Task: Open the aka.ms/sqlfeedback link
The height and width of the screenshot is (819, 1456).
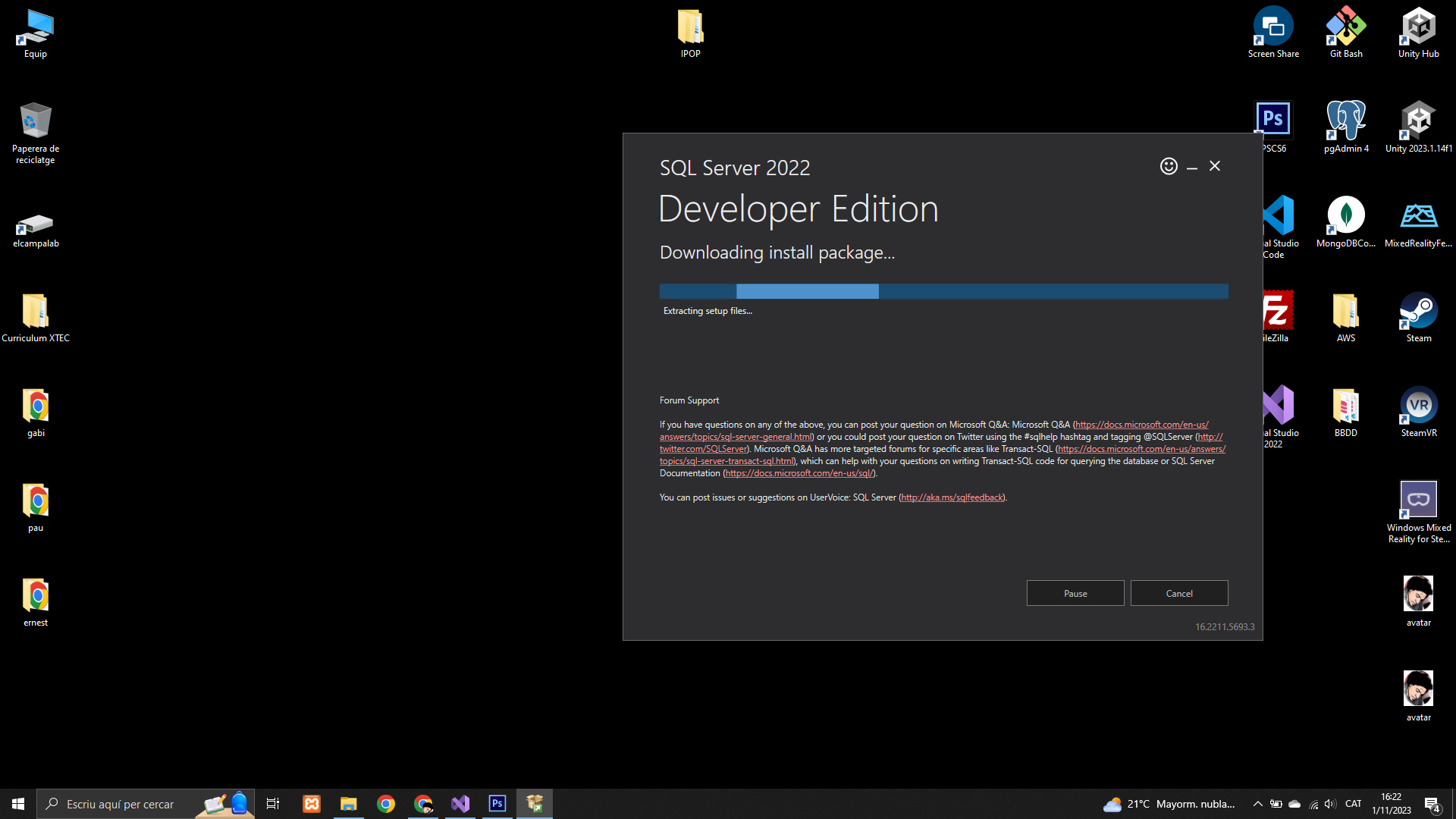Action: coord(952,497)
